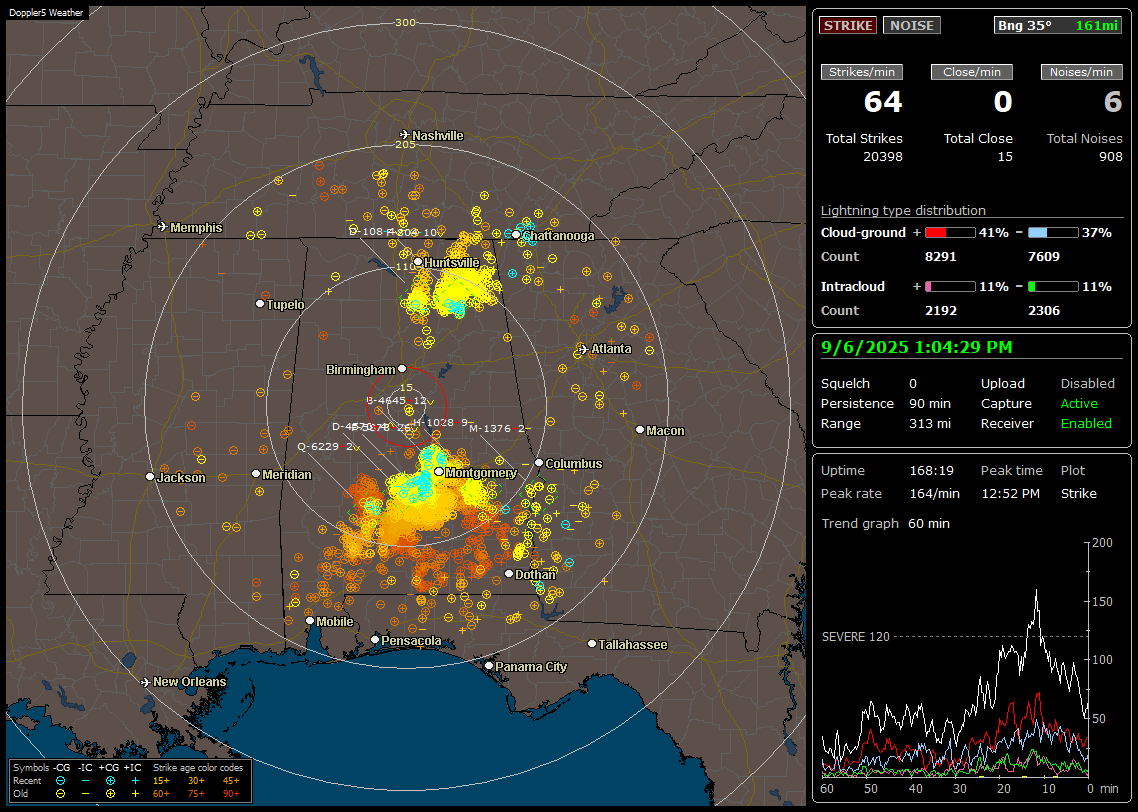Click the Old +IC legend plus symbol
Screen dimensions: 1138x812
click(x=135, y=794)
